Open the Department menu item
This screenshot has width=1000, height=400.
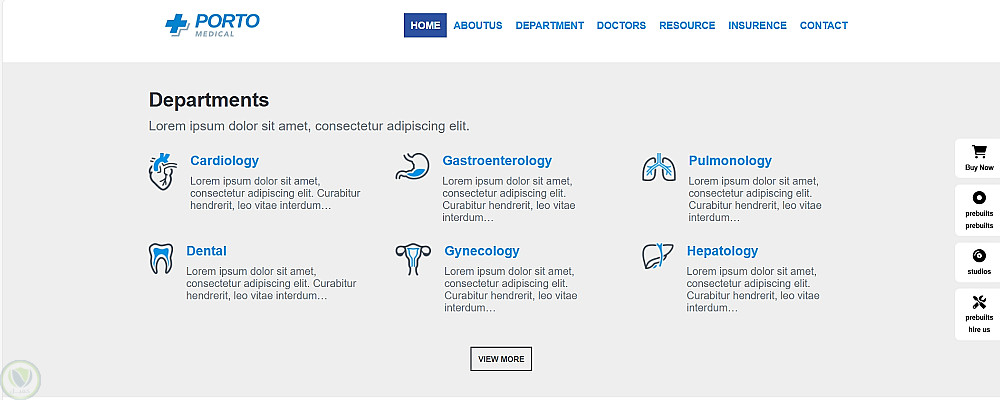[x=549, y=26]
